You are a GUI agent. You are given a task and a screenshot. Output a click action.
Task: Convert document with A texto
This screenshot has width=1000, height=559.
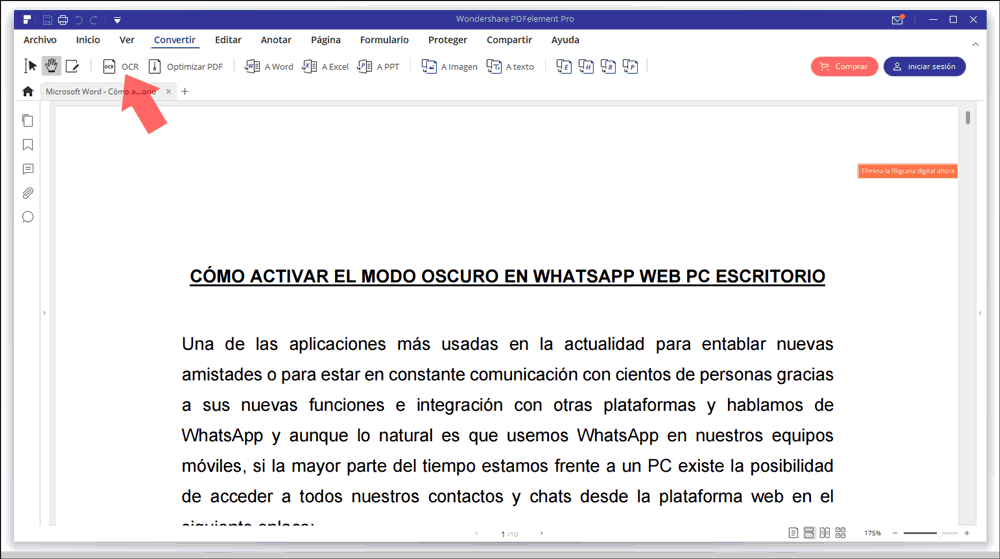(510, 66)
